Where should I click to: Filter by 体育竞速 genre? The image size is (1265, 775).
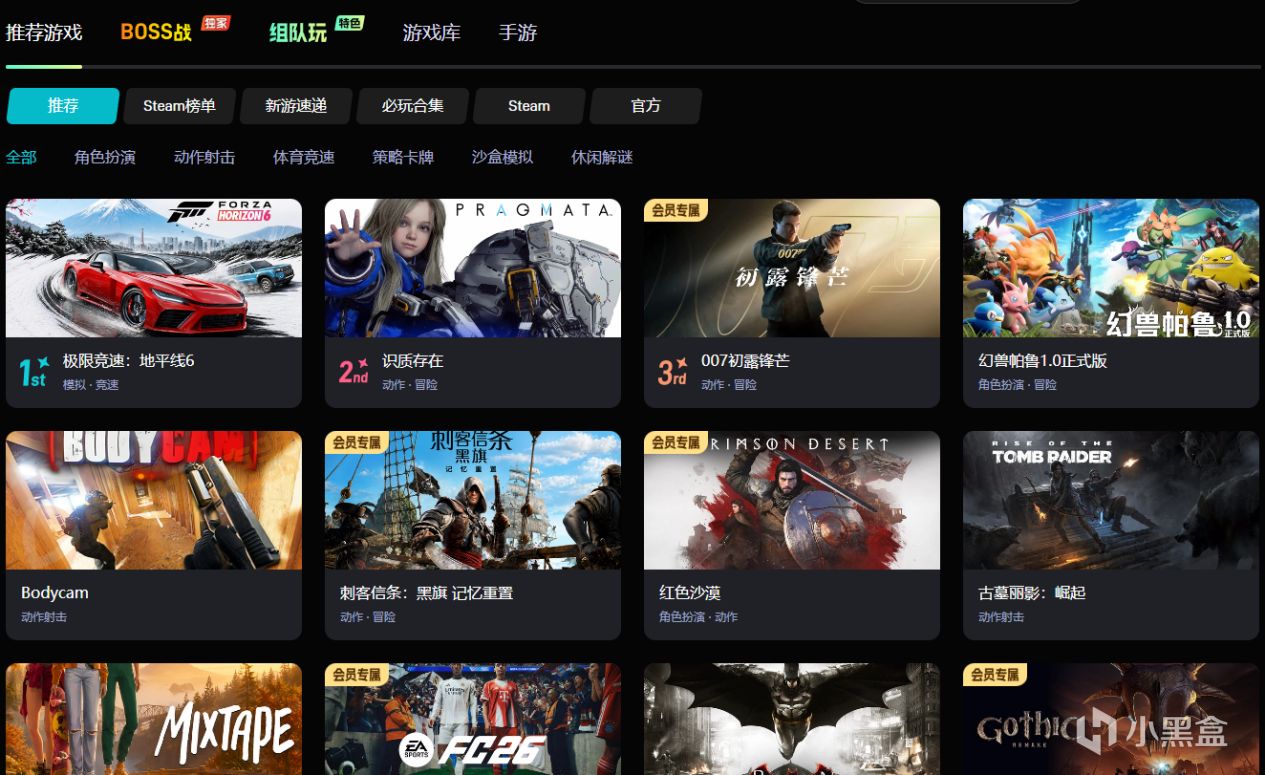(304, 157)
